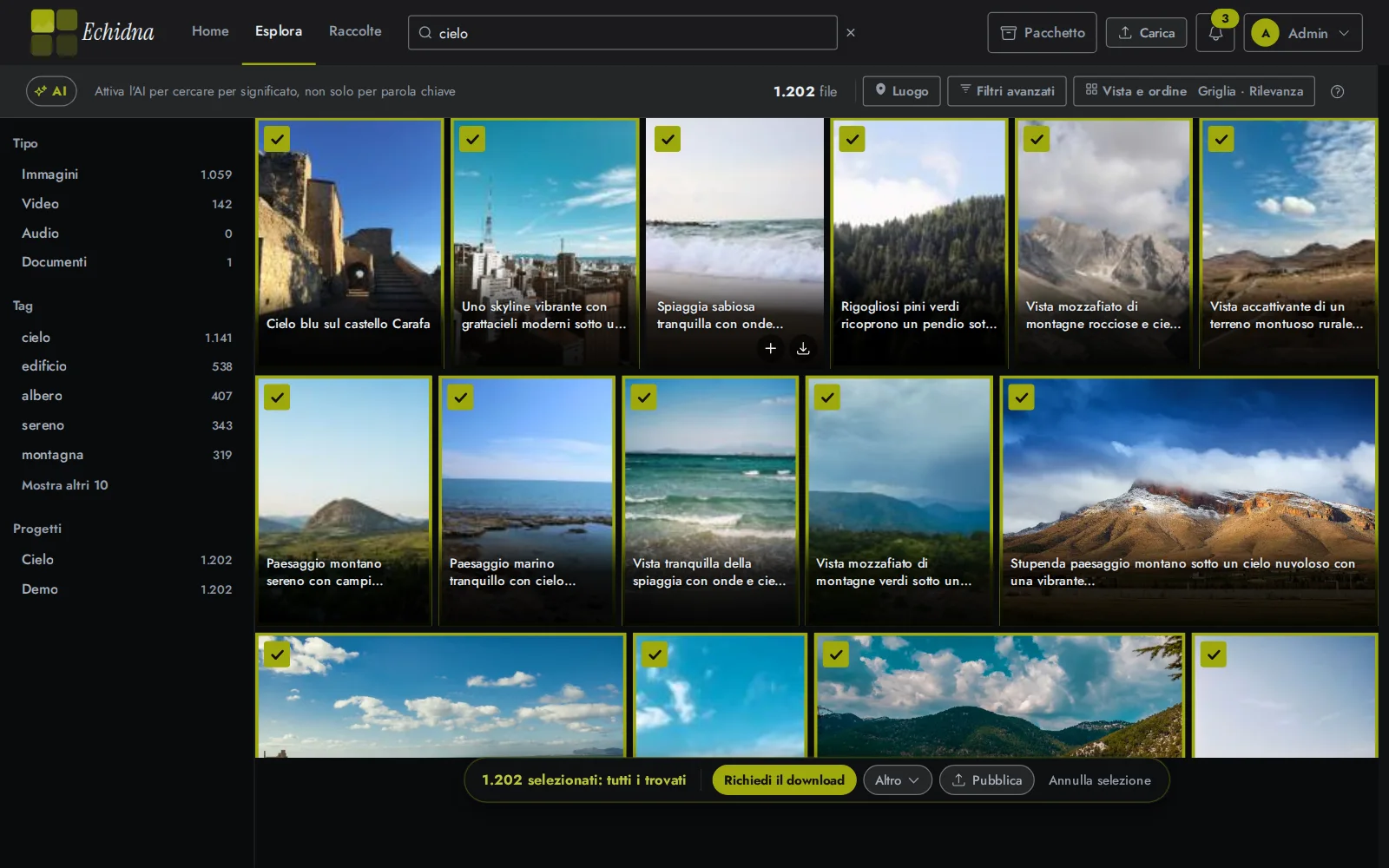Clear the search with the X icon
1389x868 pixels.
[851, 33]
